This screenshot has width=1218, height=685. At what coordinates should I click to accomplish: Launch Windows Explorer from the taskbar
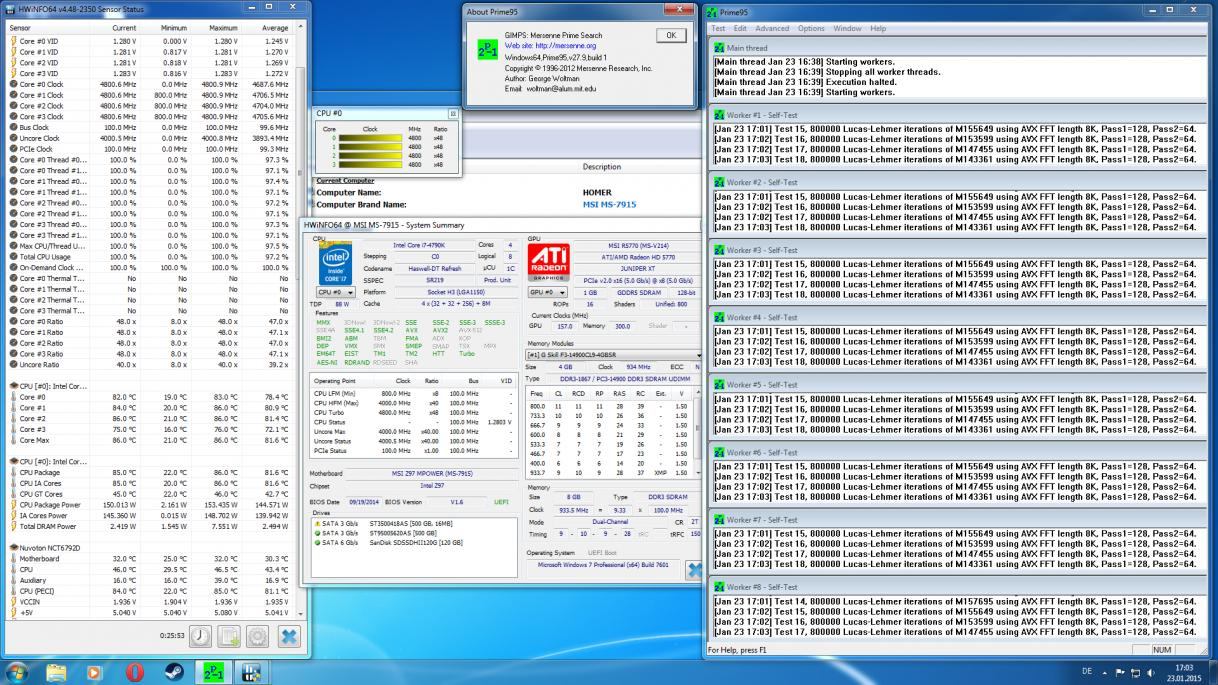click(56, 672)
